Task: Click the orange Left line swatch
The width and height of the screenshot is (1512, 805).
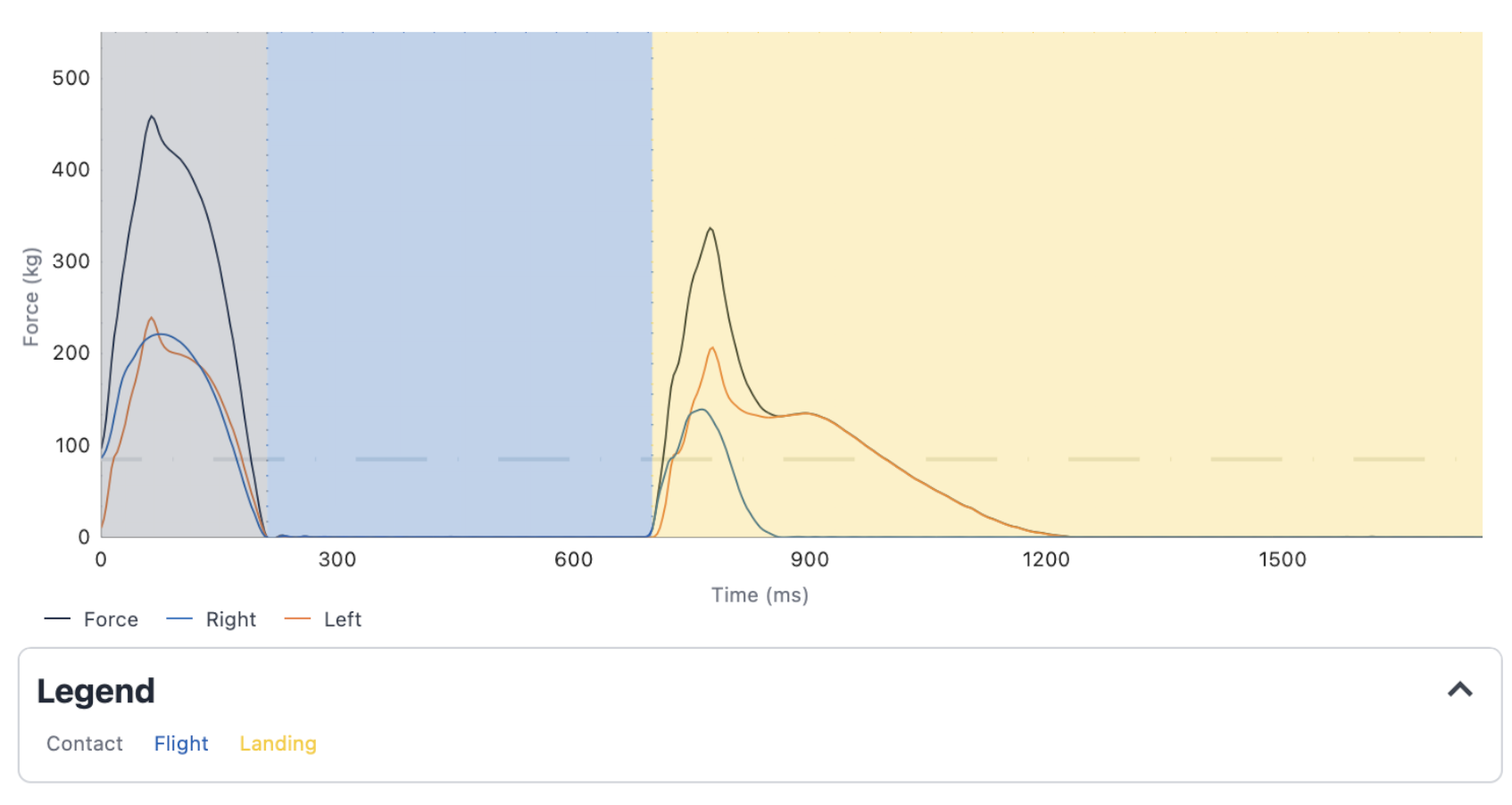Action: [x=297, y=618]
